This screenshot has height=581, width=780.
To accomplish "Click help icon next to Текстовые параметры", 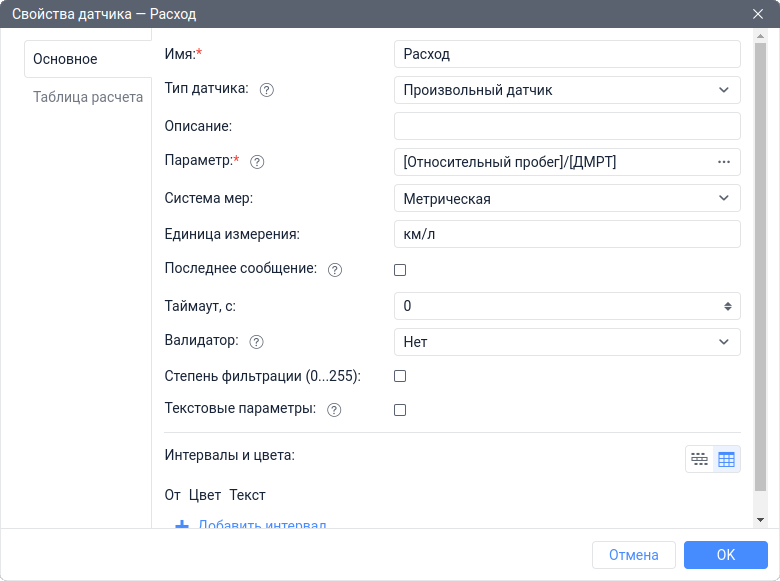I will 334,410.
